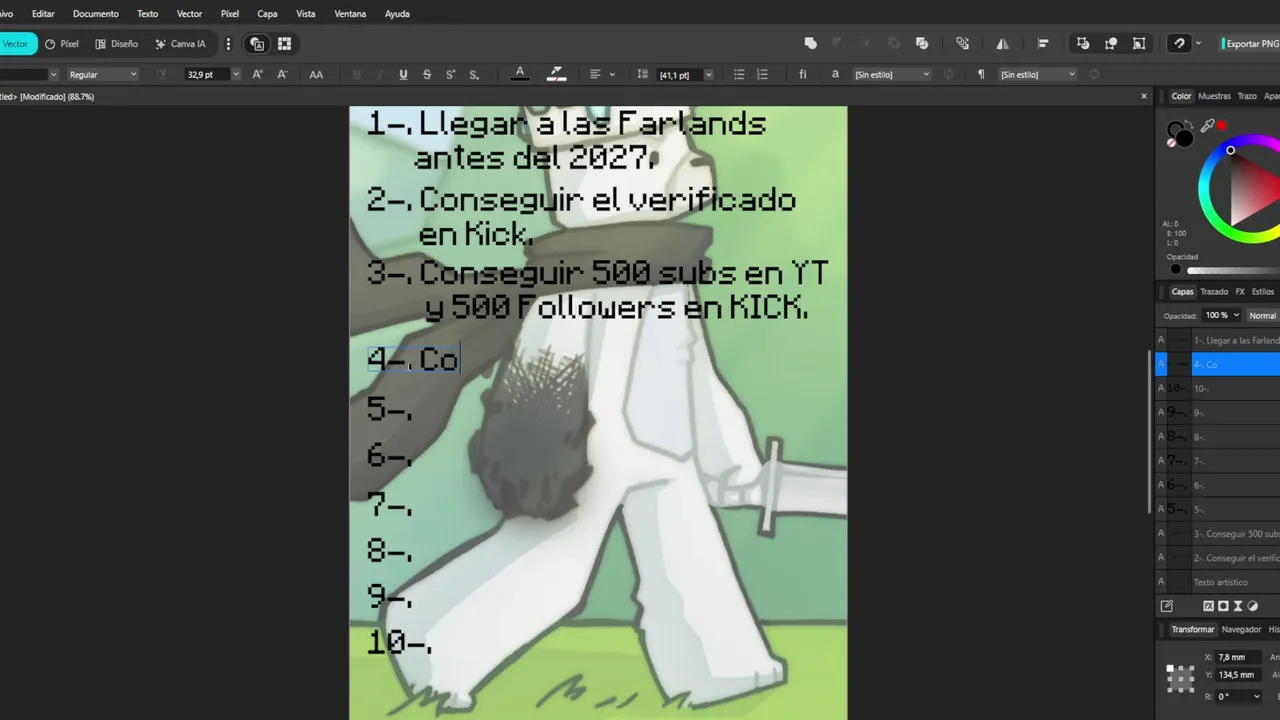Select the '10-.' layer row
This screenshot has width=1280, height=720.
[x=1218, y=388]
